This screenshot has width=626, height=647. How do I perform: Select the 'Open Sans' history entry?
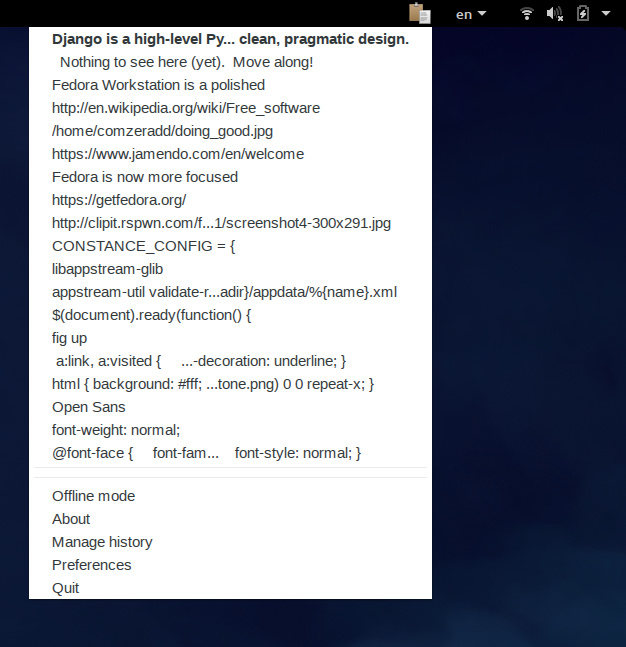coord(230,407)
